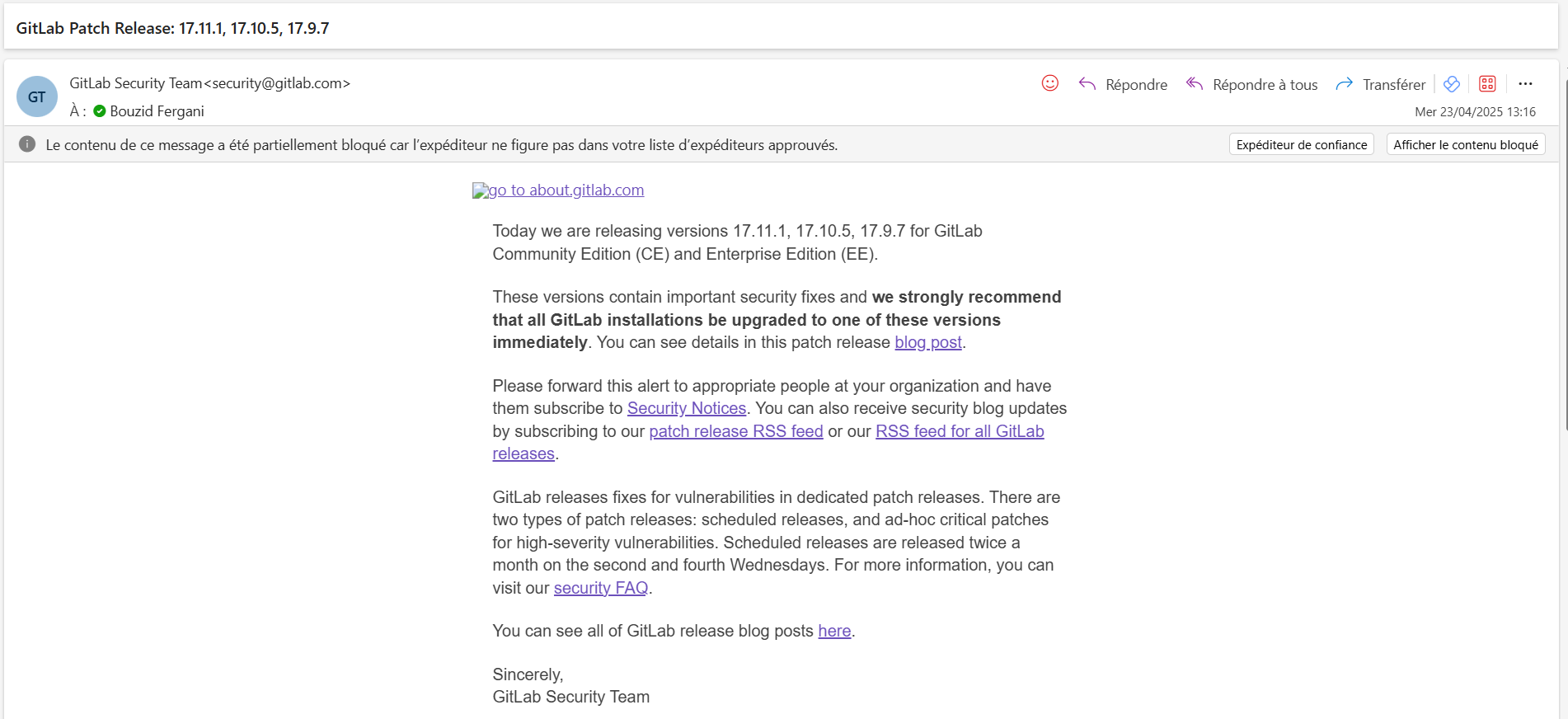
Task: Click recipient name Bouzid Fergani
Action: click(x=157, y=111)
